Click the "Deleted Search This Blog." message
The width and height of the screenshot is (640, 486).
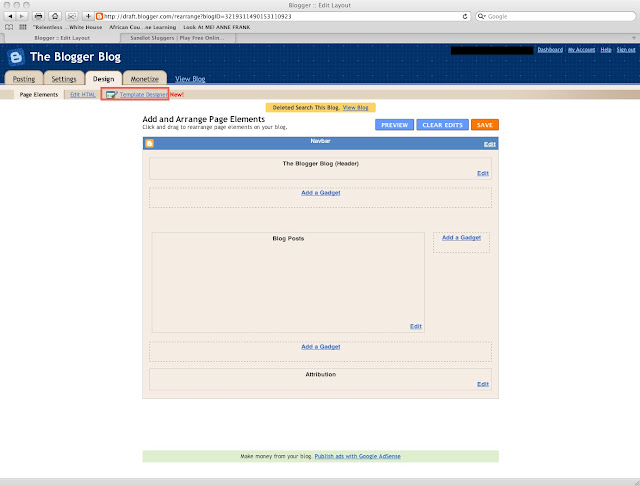tap(306, 108)
